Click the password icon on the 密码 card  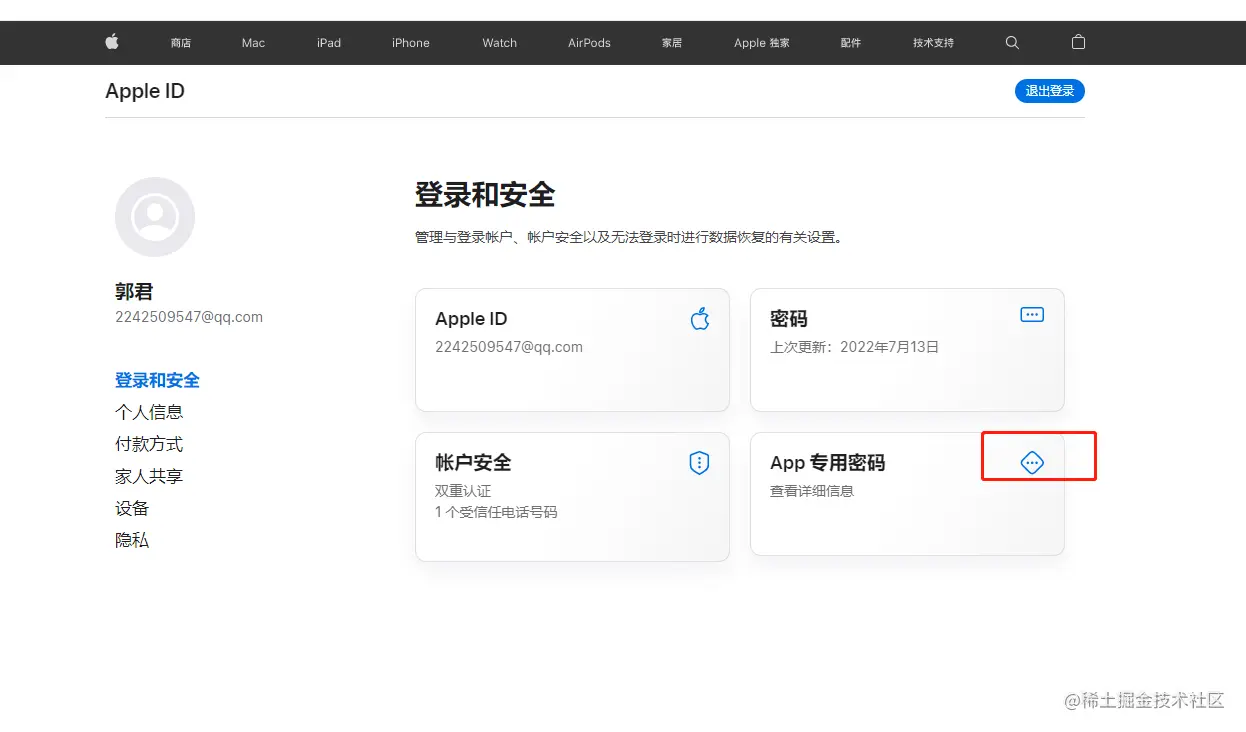coord(1031,314)
